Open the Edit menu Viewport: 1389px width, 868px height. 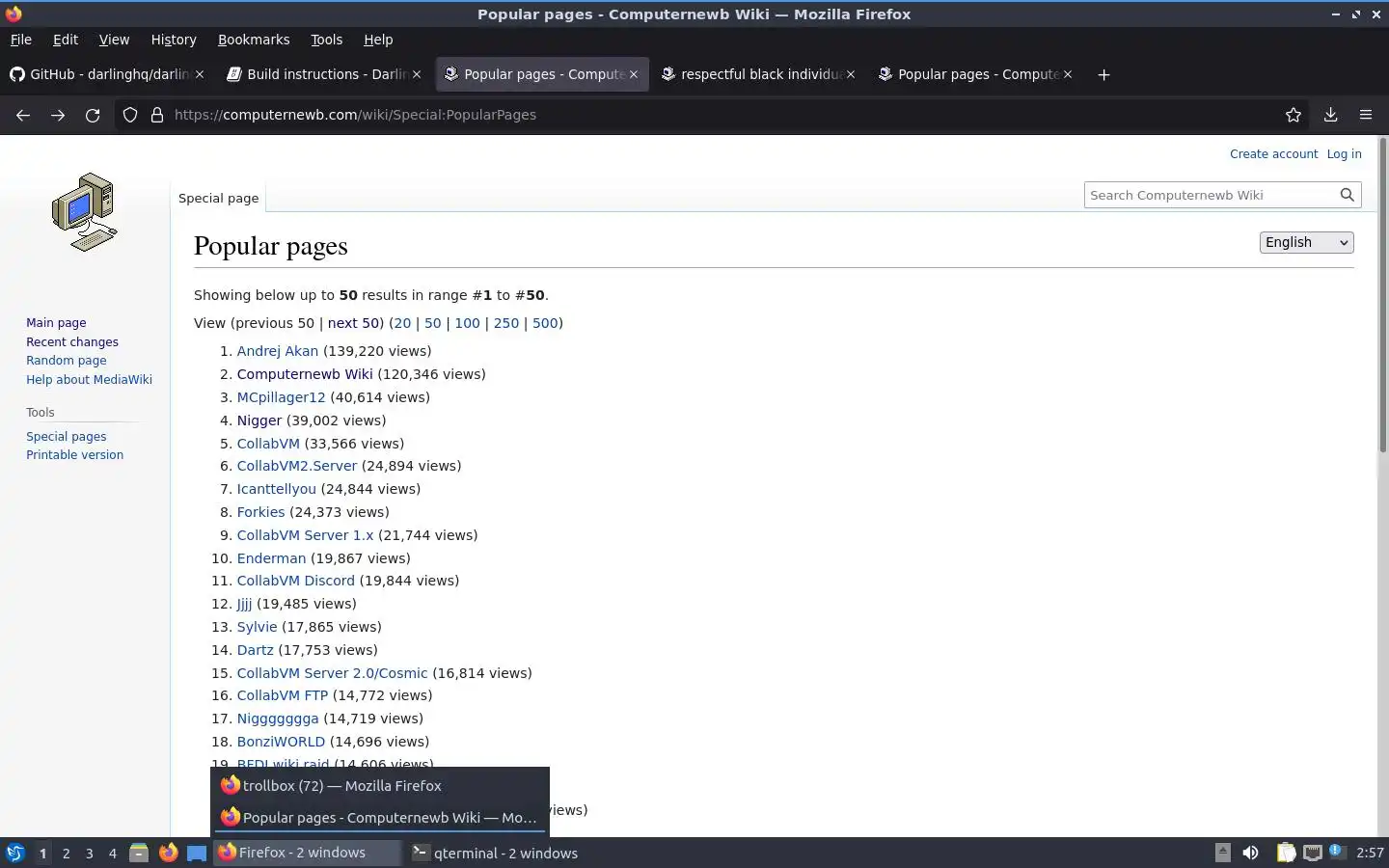pos(66,40)
